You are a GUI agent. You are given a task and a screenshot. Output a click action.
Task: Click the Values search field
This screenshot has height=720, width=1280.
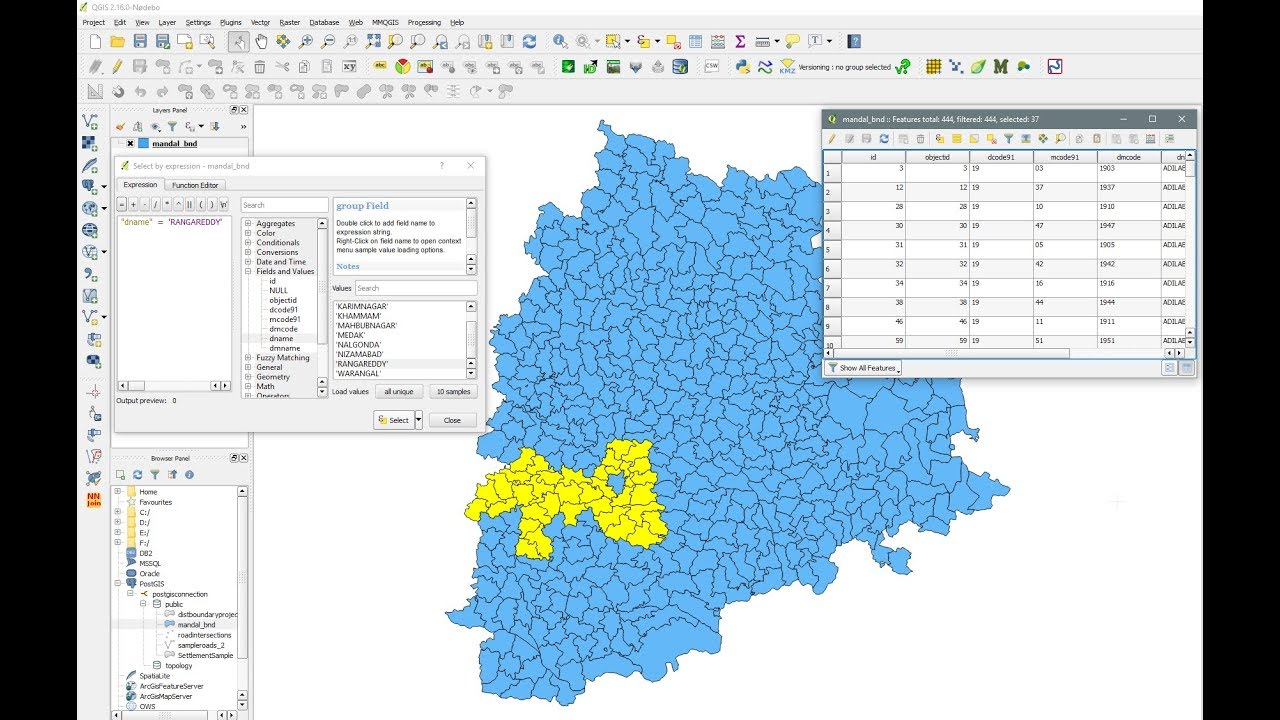click(416, 288)
